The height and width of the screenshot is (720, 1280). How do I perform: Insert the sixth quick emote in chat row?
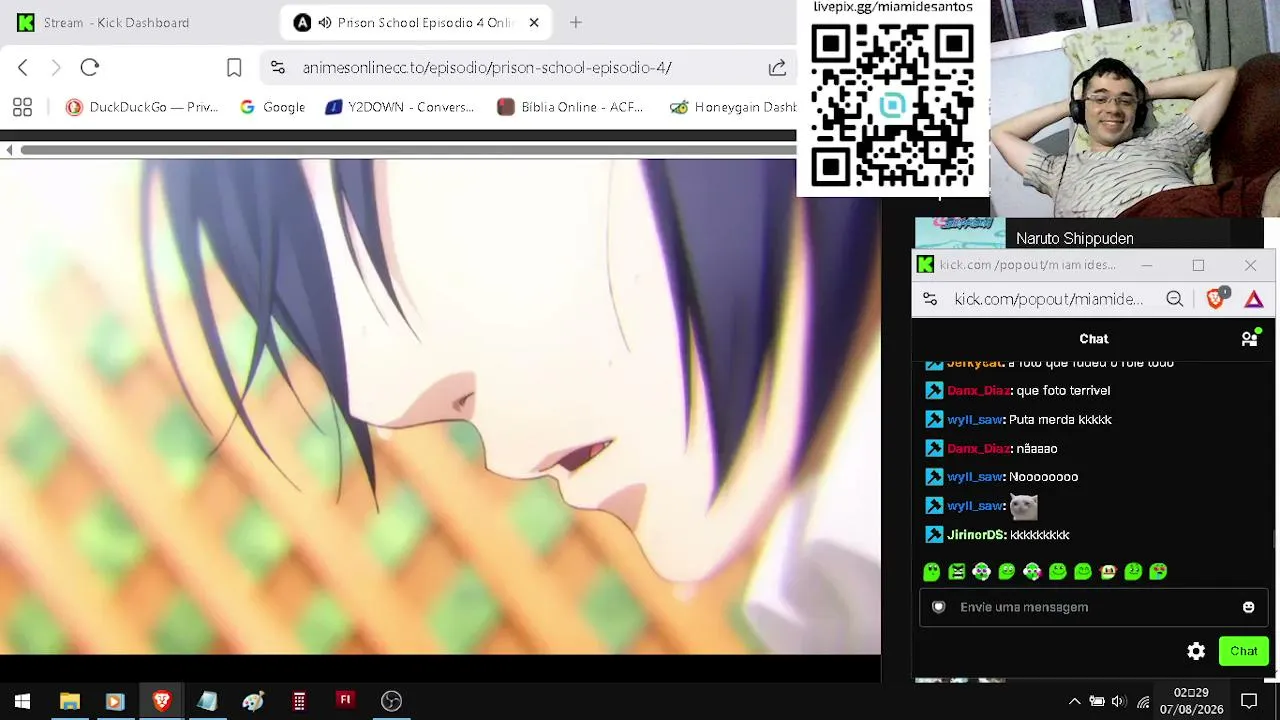(x=1058, y=572)
